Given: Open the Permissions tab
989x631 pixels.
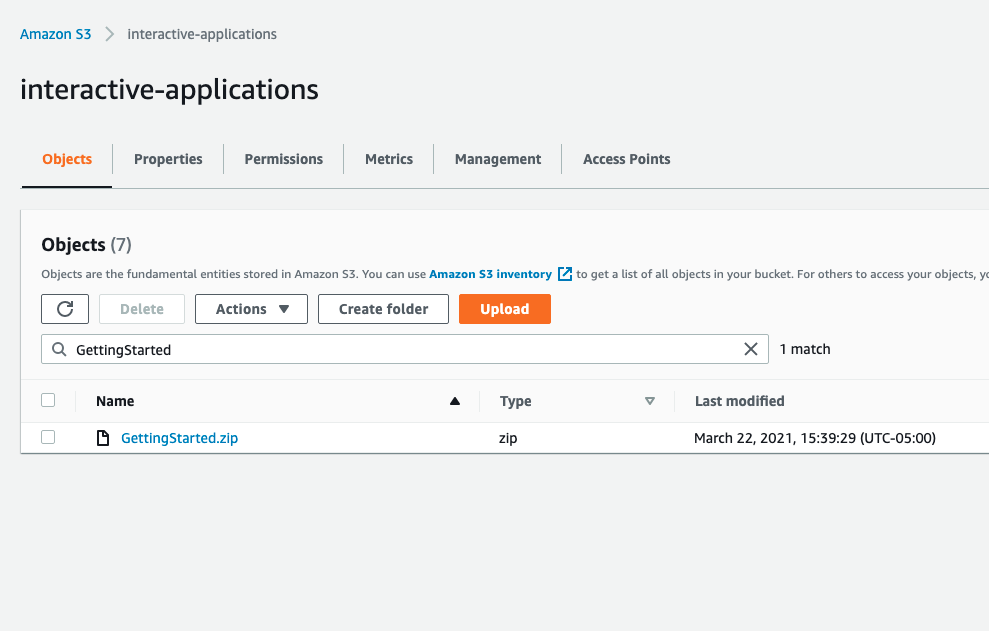Looking at the screenshot, I should [x=284, y=159].
